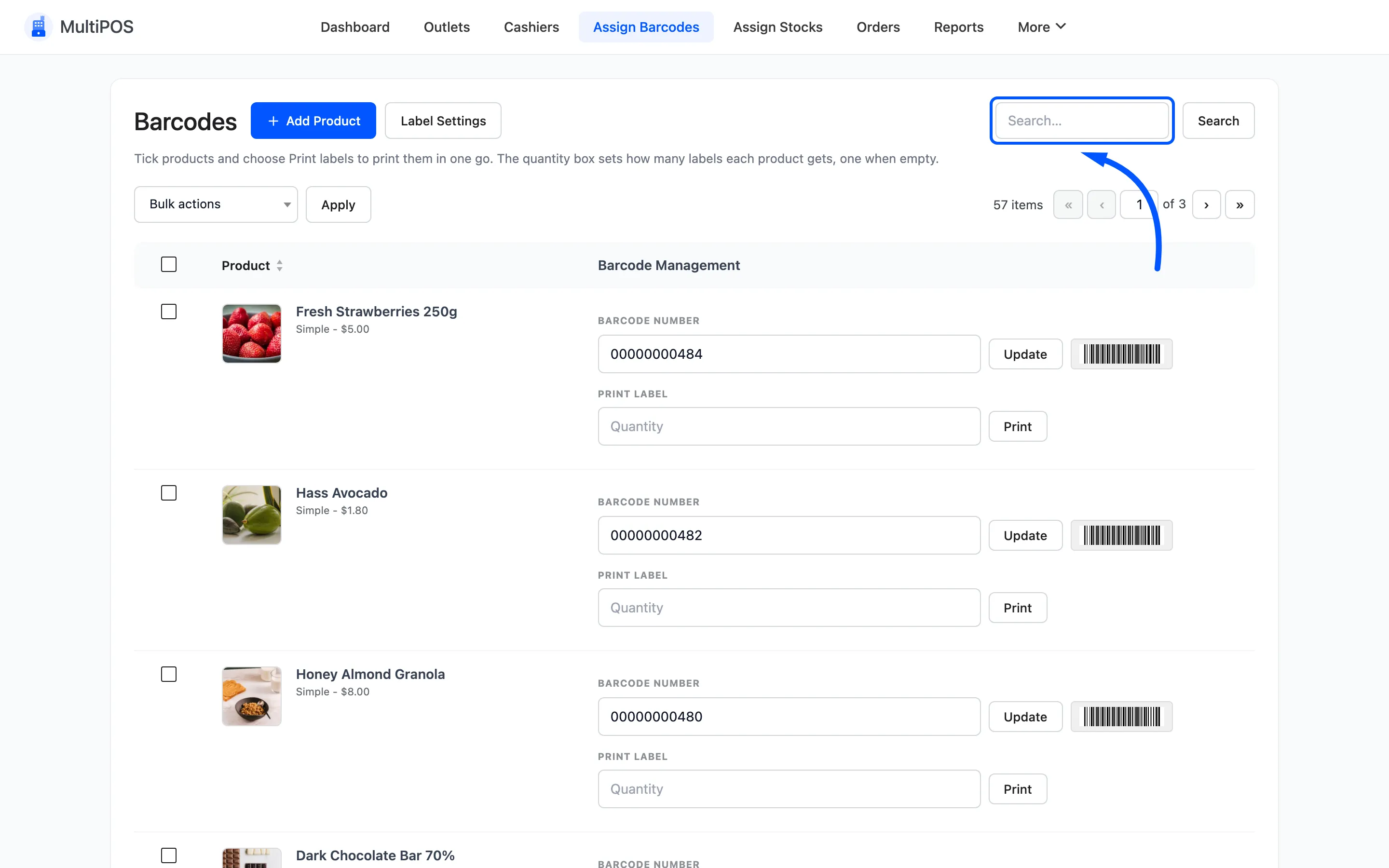Open the Dashboard tab
This screenshot has width=1389, height=868.
point(354,27)
